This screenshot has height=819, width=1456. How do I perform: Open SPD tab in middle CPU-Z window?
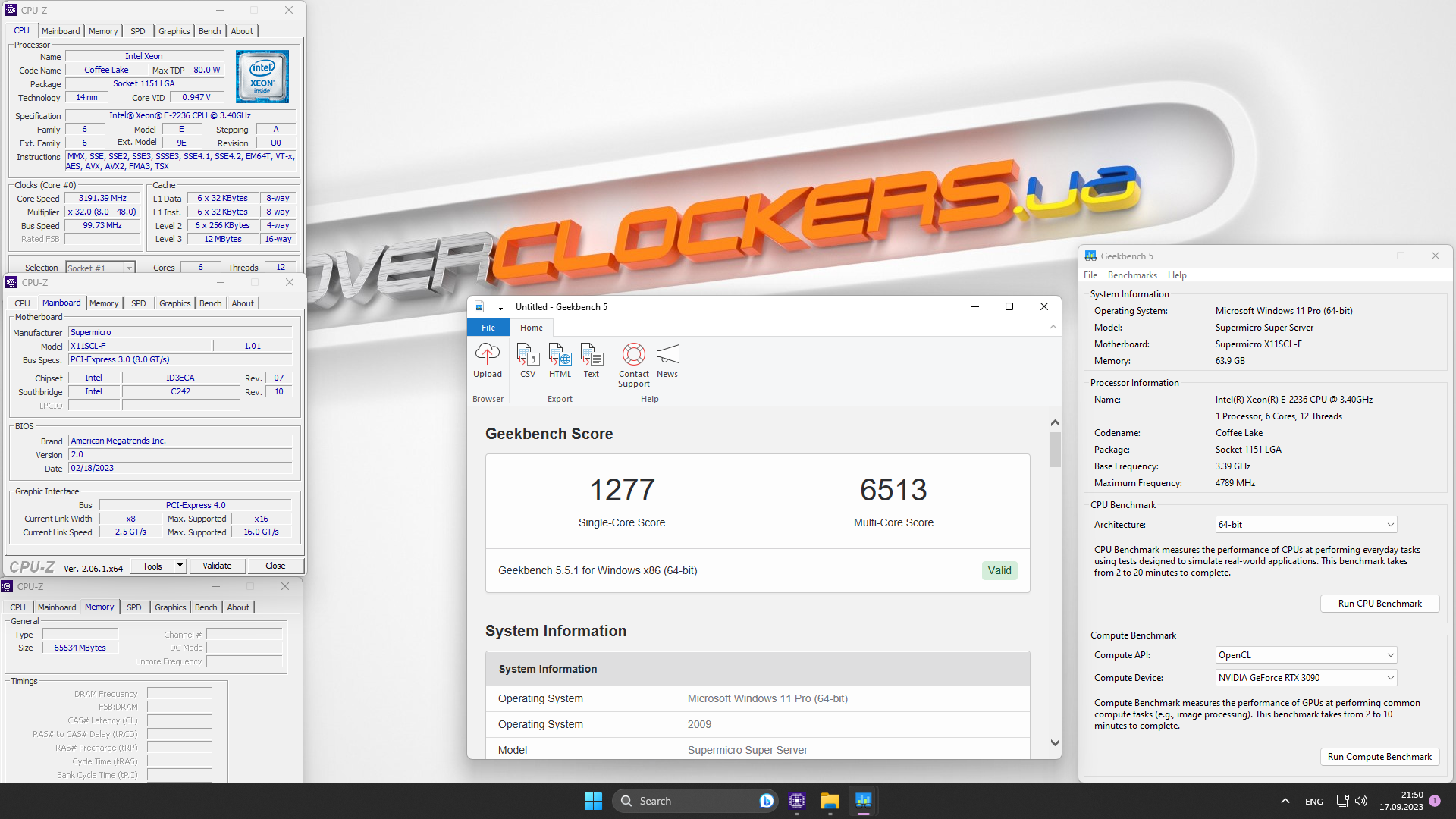coord(138,303)
